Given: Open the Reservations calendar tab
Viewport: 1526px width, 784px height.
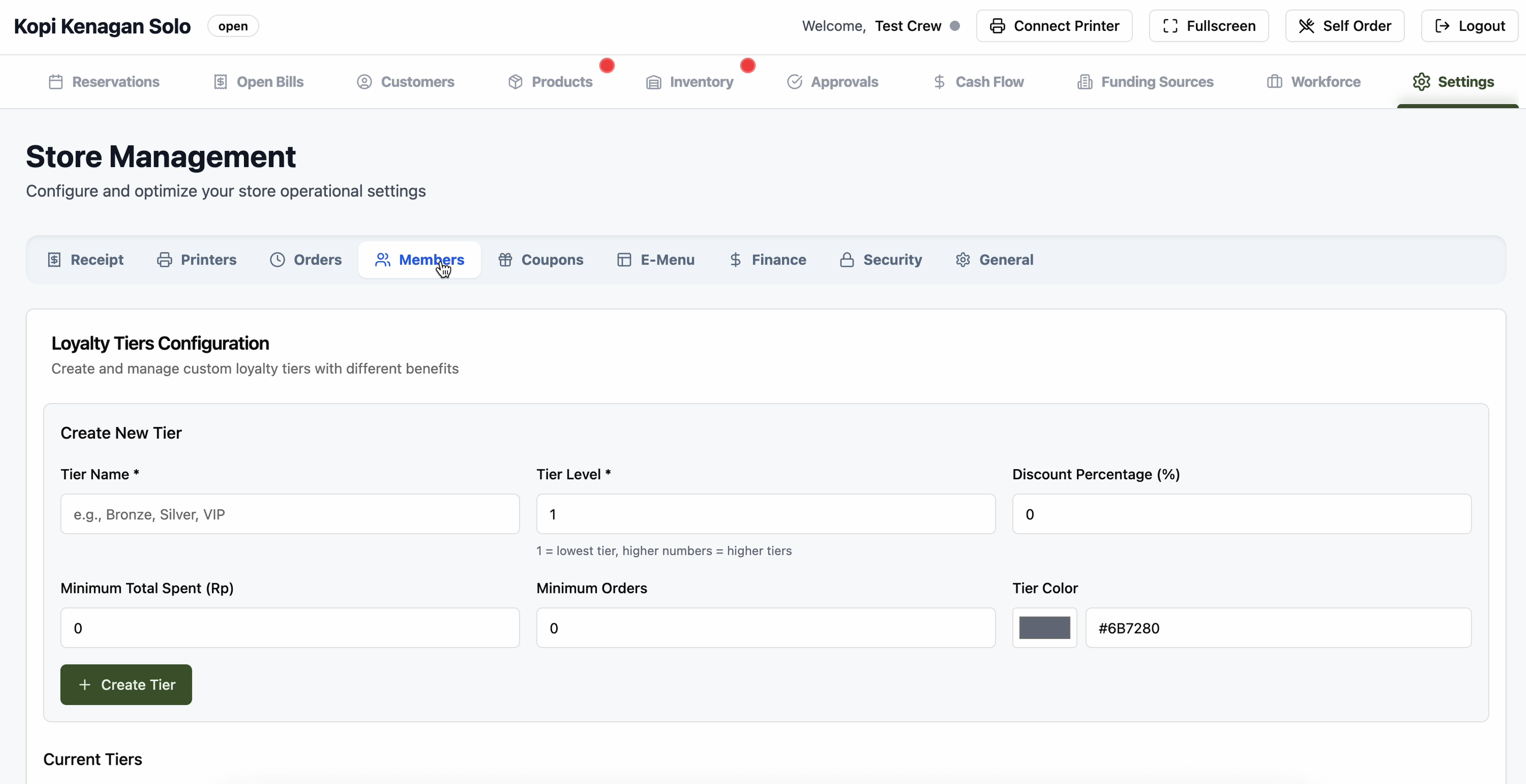Looking at the screenshot, I should point(104,82).
